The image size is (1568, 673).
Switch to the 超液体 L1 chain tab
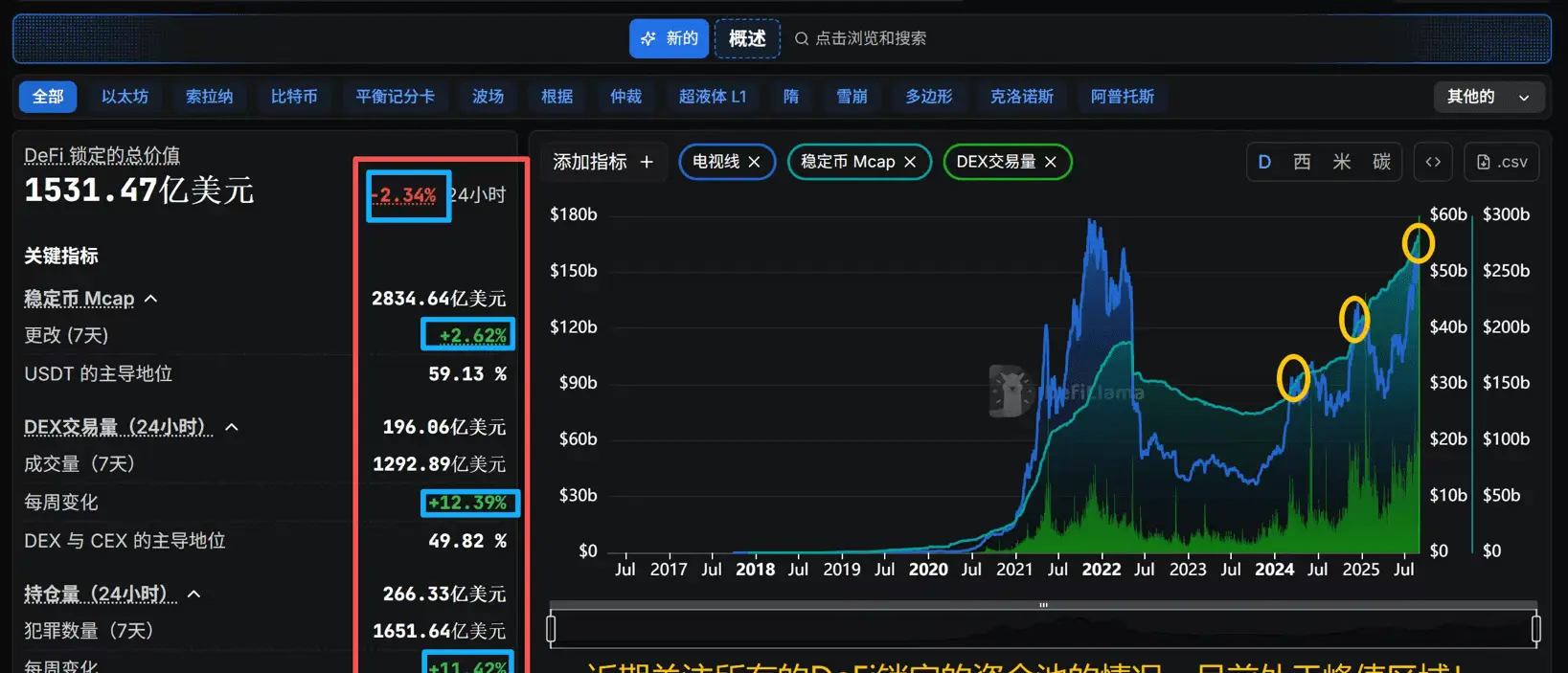[x=712, y=97]
